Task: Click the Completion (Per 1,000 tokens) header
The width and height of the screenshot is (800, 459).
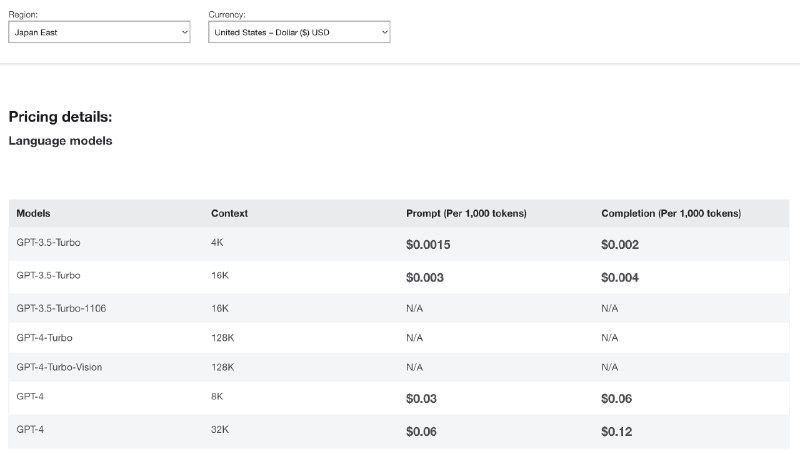Action: click(671, 213)
